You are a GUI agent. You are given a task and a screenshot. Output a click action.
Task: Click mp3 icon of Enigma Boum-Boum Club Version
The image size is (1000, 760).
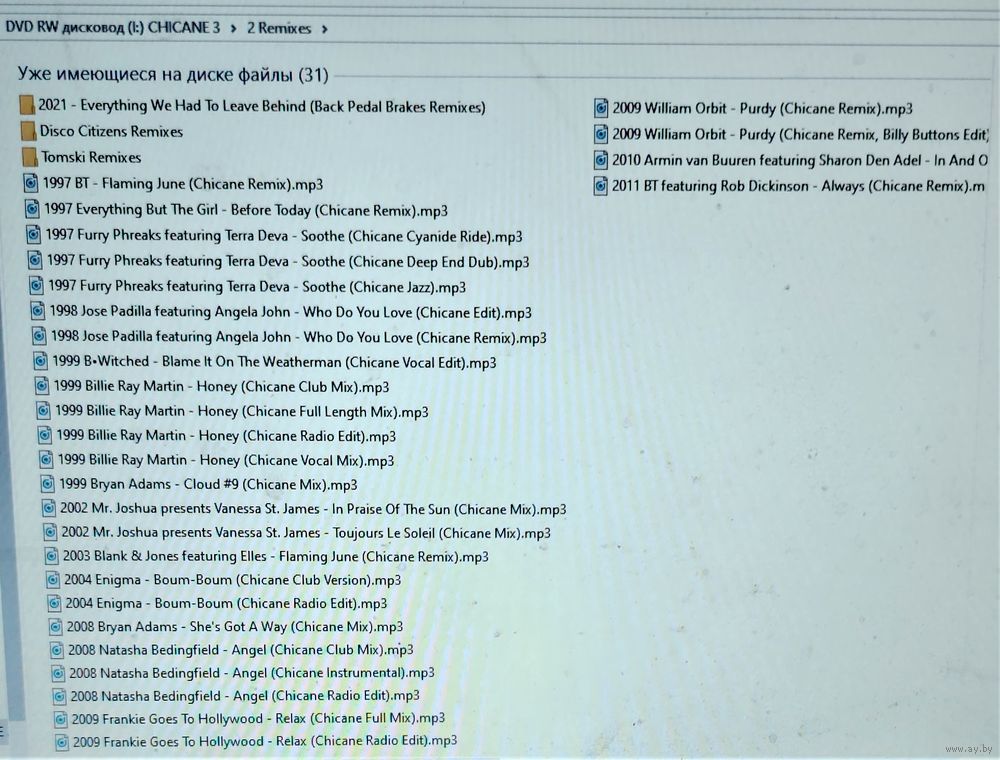point(53,580)
